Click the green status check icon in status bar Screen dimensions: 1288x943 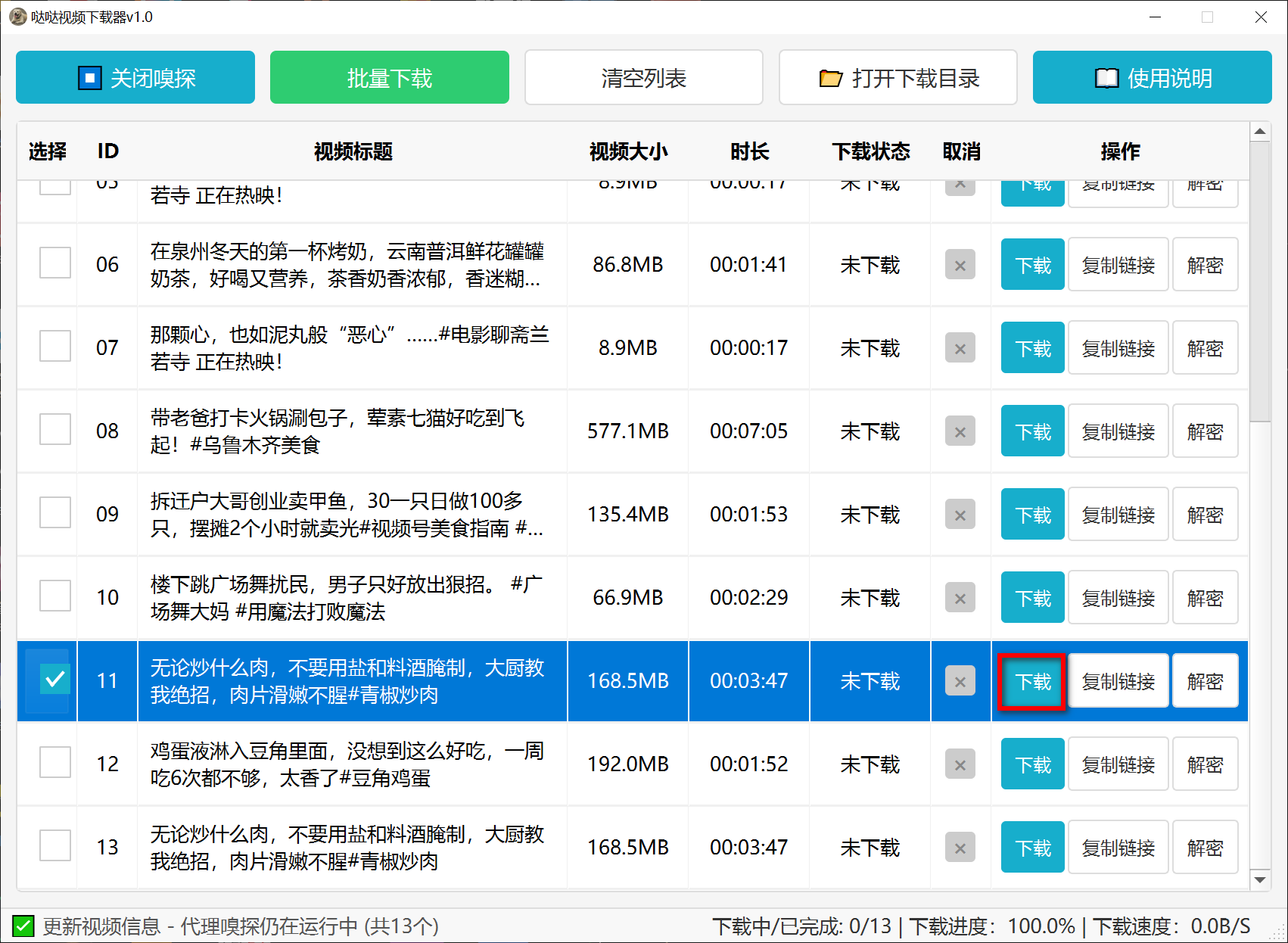[x=23, y=926]
